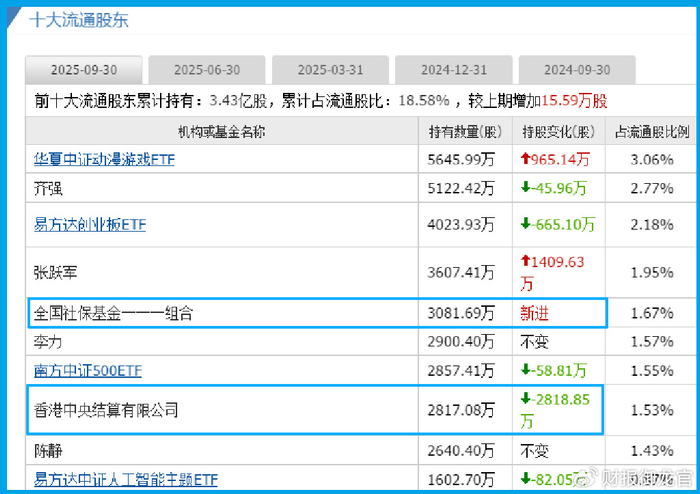This screenshot has width=700, height=494.
Task: Click the 持股变化(股) column header
Action: 558,132
